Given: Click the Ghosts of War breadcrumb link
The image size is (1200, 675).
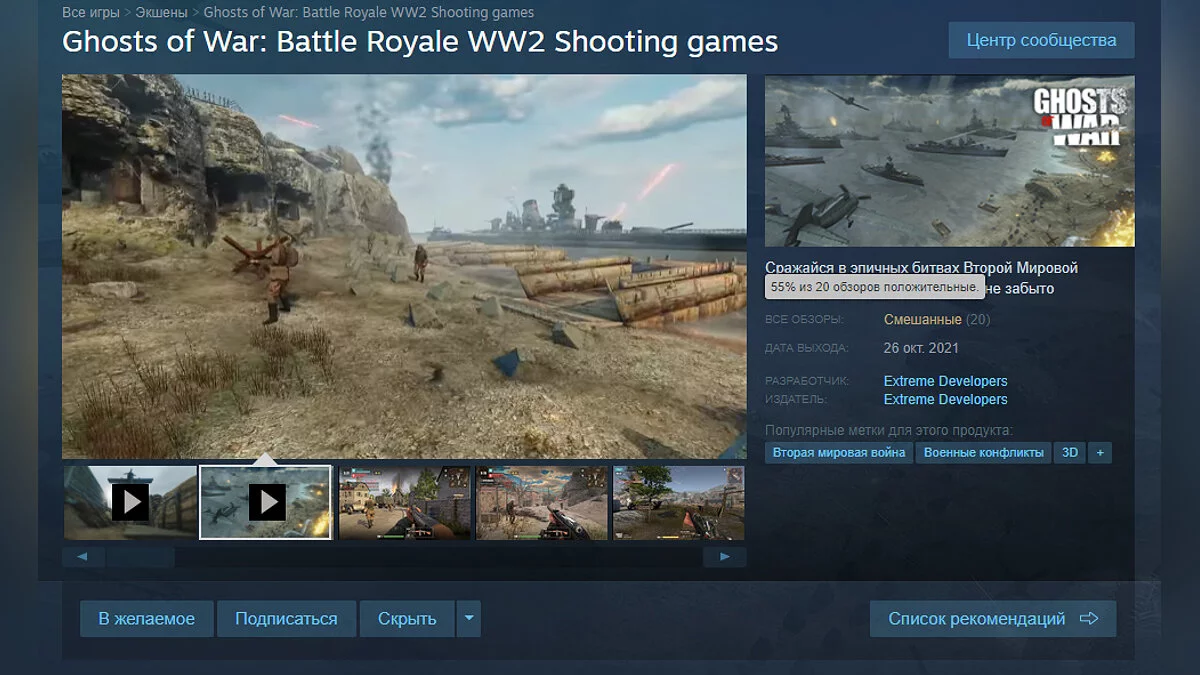Looking at the screenshot, I should 369,13.
